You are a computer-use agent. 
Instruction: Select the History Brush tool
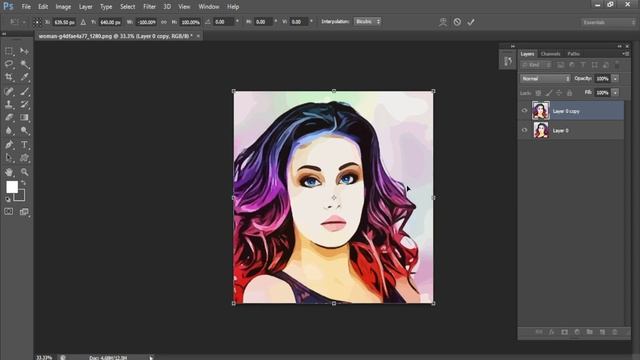pyautogui.click(x=24, y=104)
